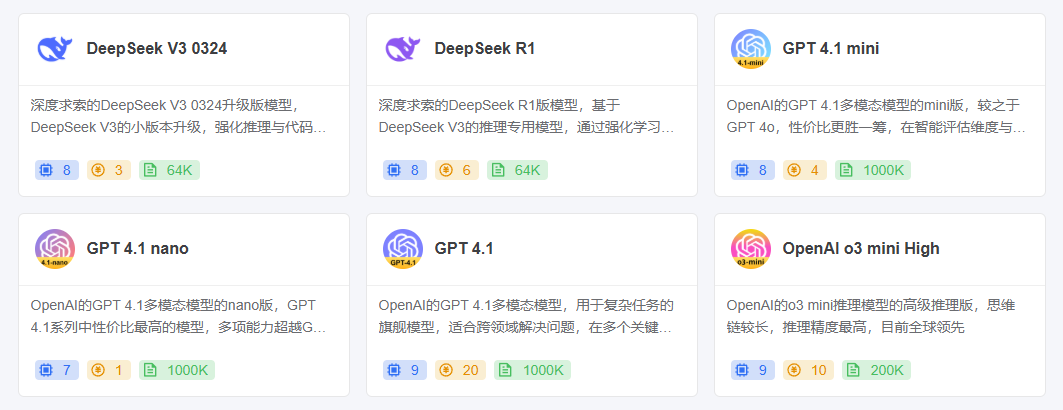Click the orange coin tag 20 on GPT 4.1 card
Viewport: 1063px width, 410px height.
pyautogui.click(x=460, y=370)
